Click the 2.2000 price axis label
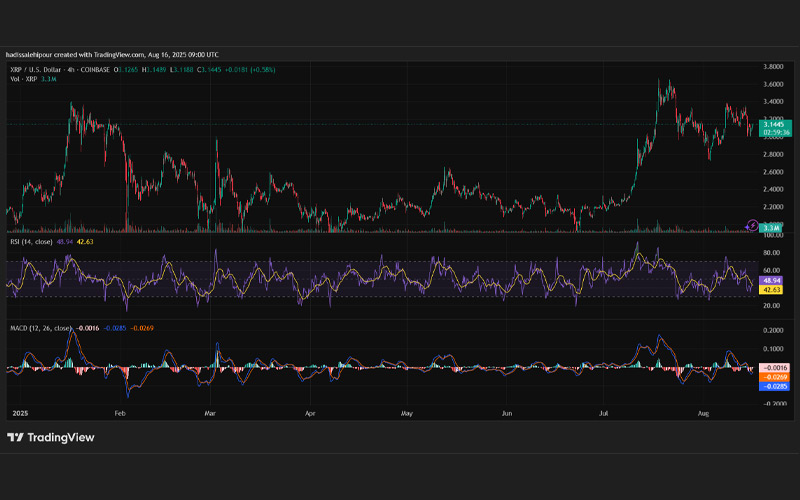The height and width of the screenshot is (500, 800). coord(773,207)
